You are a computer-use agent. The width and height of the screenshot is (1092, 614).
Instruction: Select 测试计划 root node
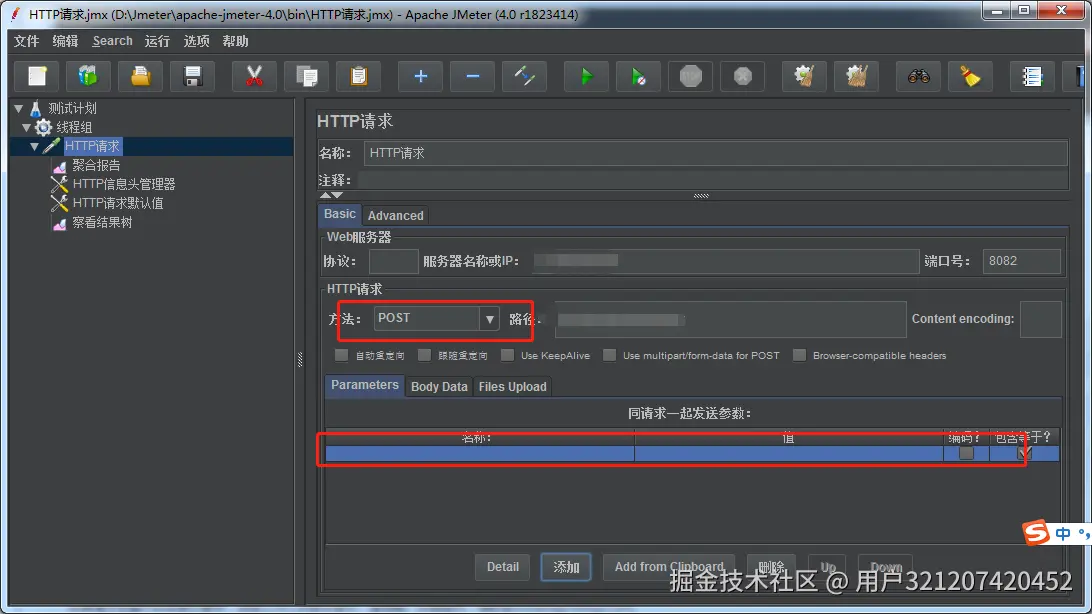(72, 109)
